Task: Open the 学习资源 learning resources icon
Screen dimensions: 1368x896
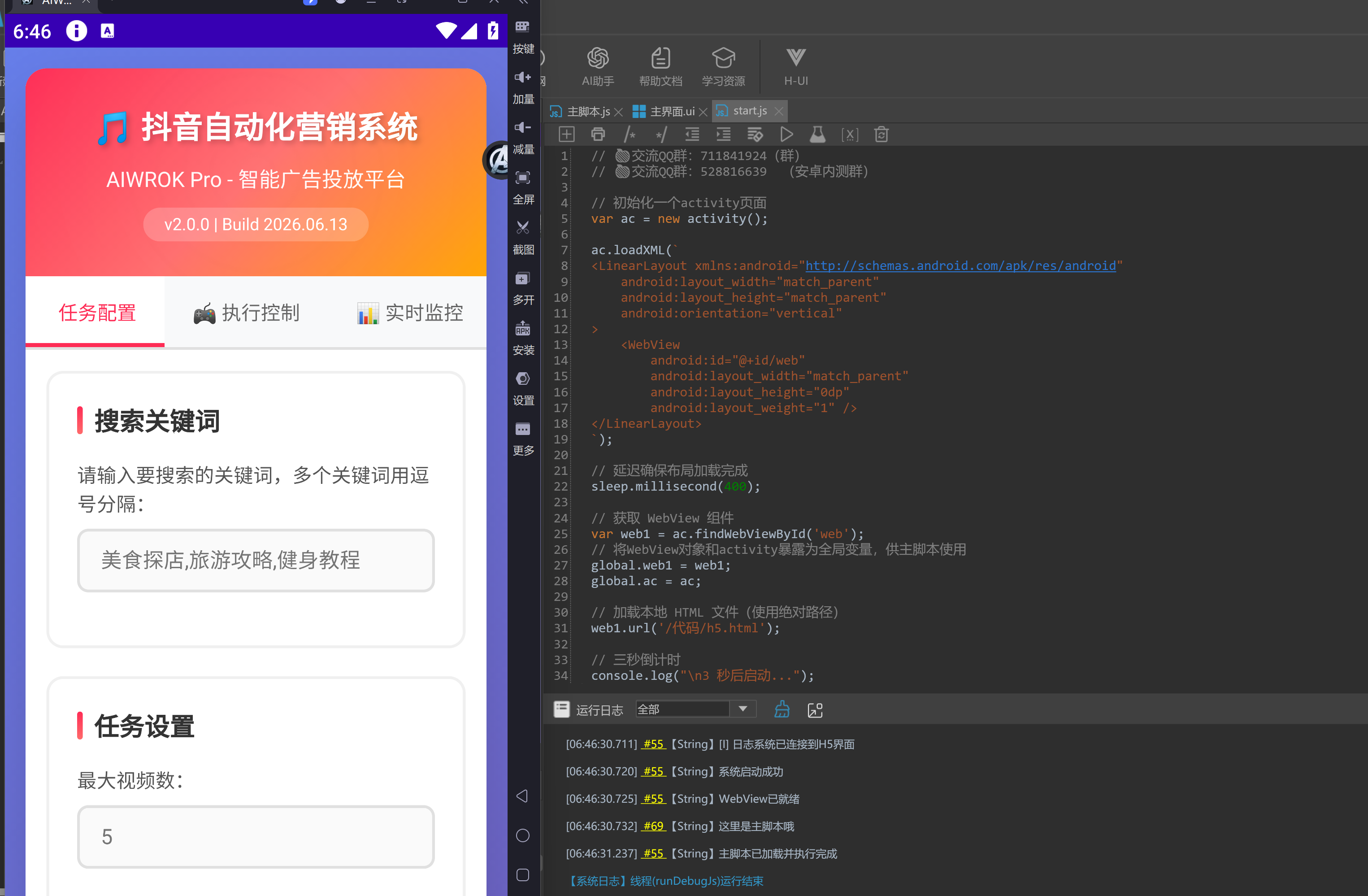Action: [723, 66]
